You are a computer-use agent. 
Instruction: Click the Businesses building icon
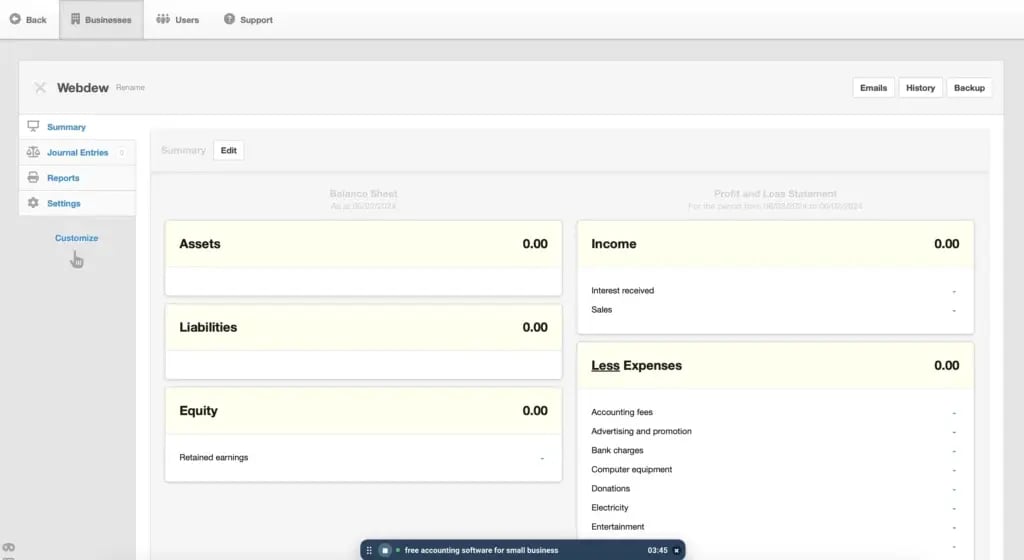pos(75,19)
